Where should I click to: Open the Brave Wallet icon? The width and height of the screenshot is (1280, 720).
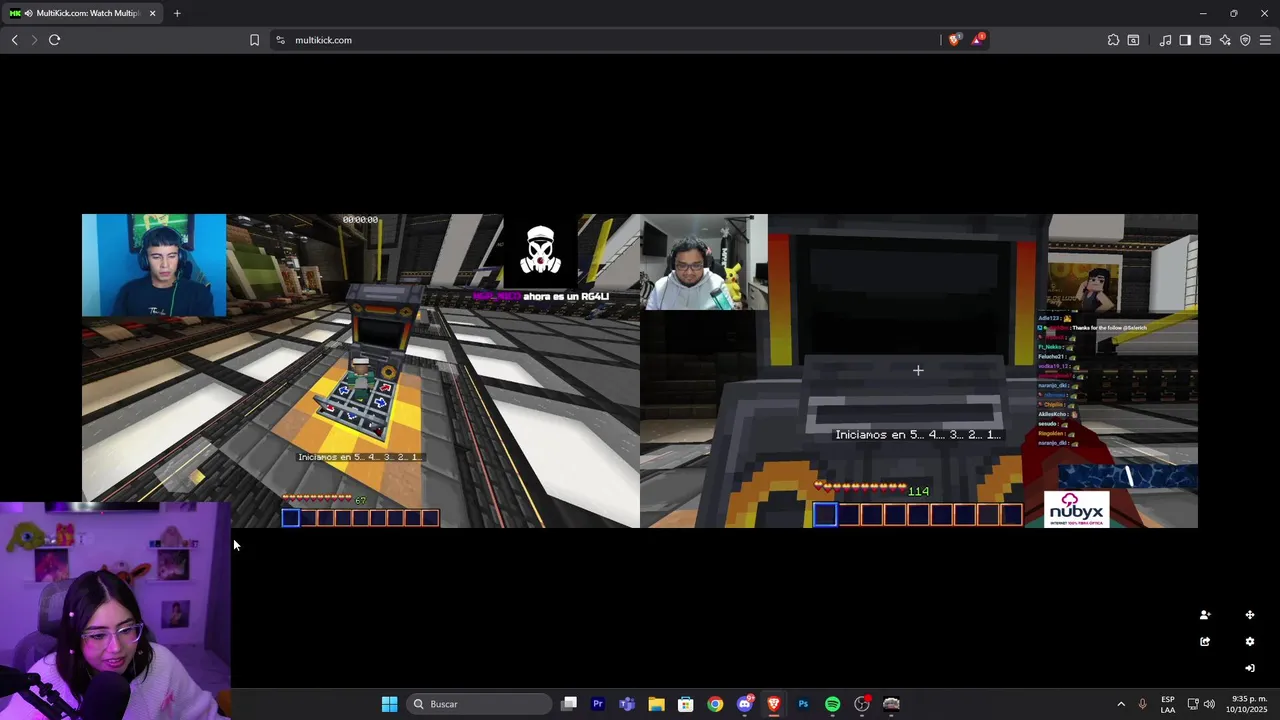point(1205,40)
